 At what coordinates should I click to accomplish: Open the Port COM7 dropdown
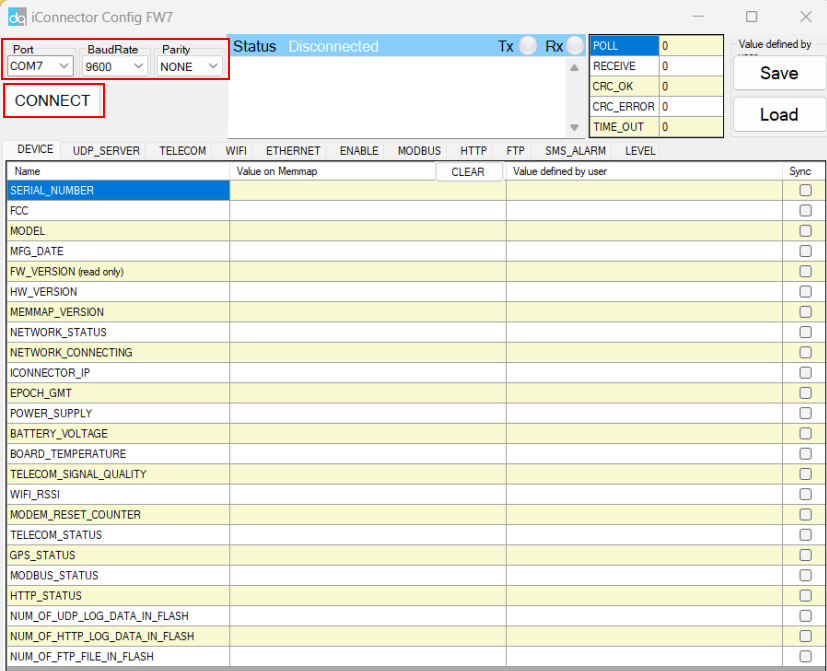click(40, 66)
